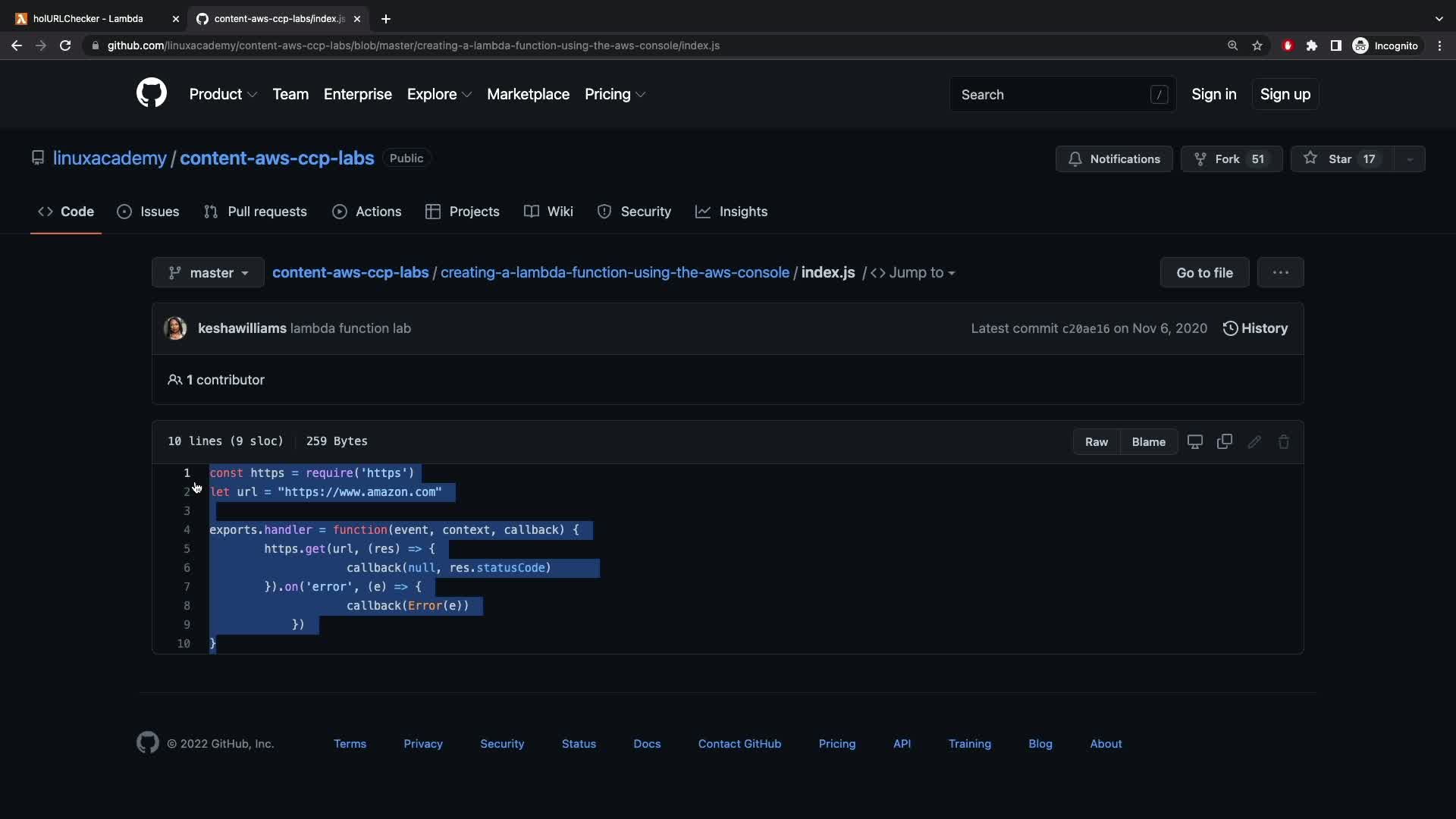Open with GitHub Desktop icon
Screen dimensions: 1456x819
point(1194,441)
